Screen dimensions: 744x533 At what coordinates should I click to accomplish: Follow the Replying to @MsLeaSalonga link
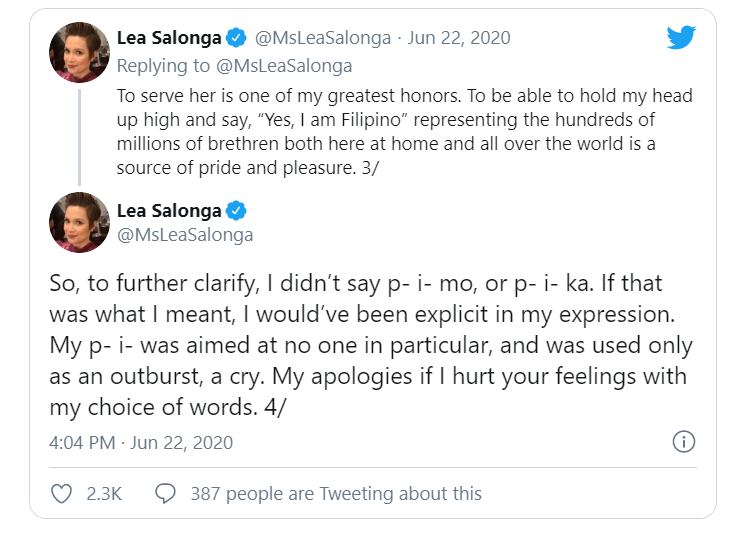click(x=234, y=66)
